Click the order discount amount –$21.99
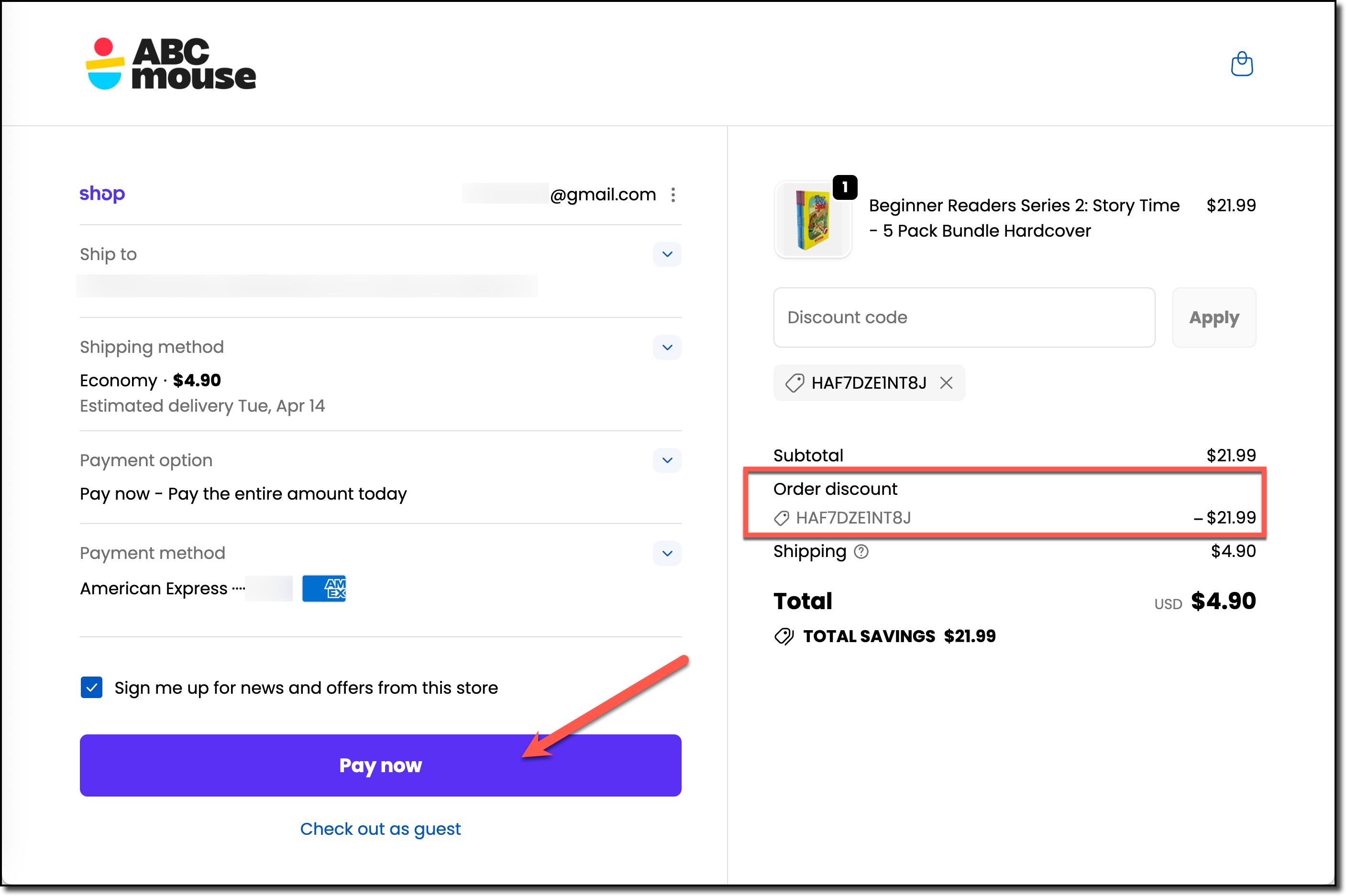 pyautogui.click(x=1224, y=518)
